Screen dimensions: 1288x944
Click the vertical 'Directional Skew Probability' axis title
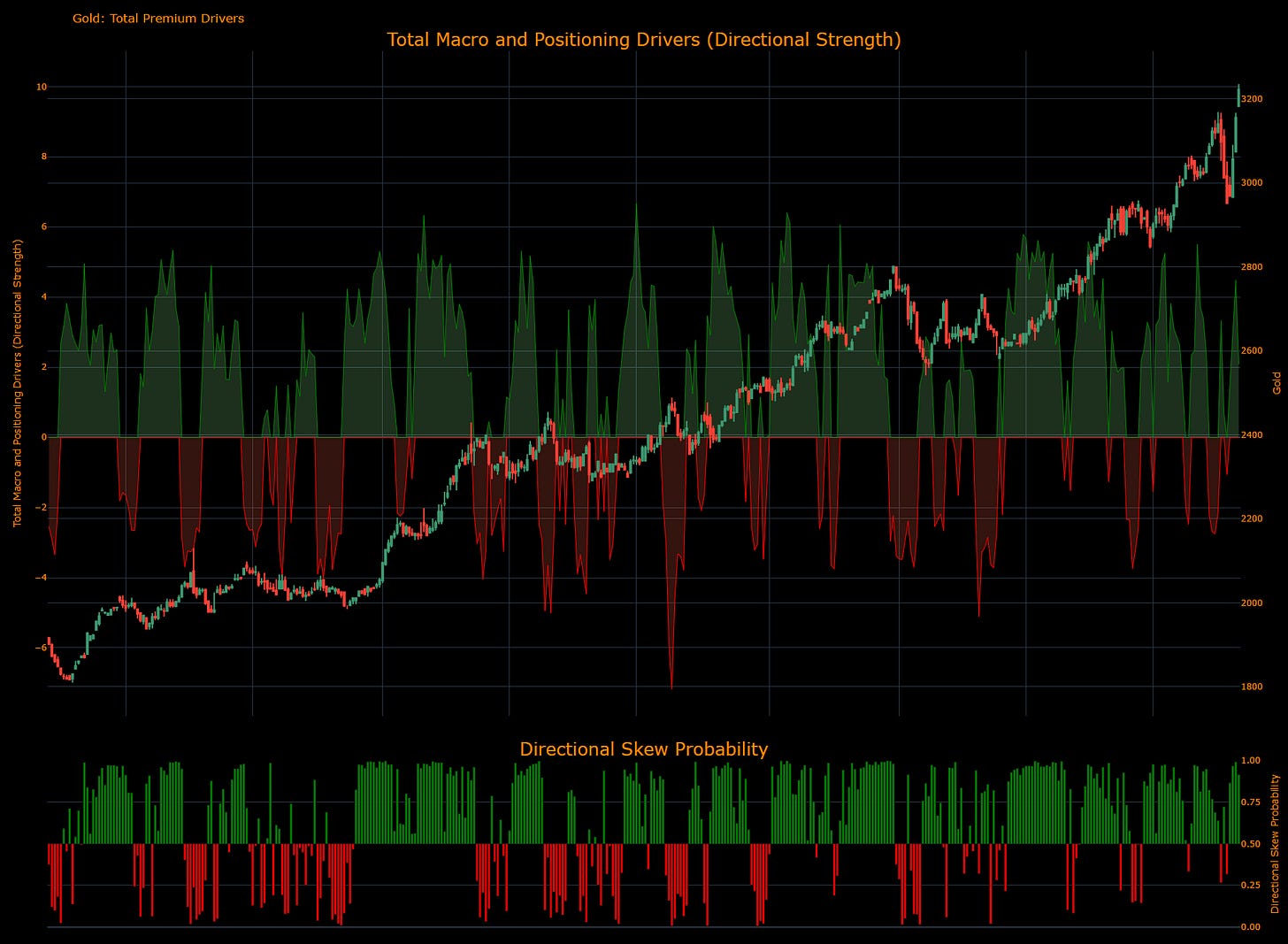pyautogui.click(x=1275, y=843)
